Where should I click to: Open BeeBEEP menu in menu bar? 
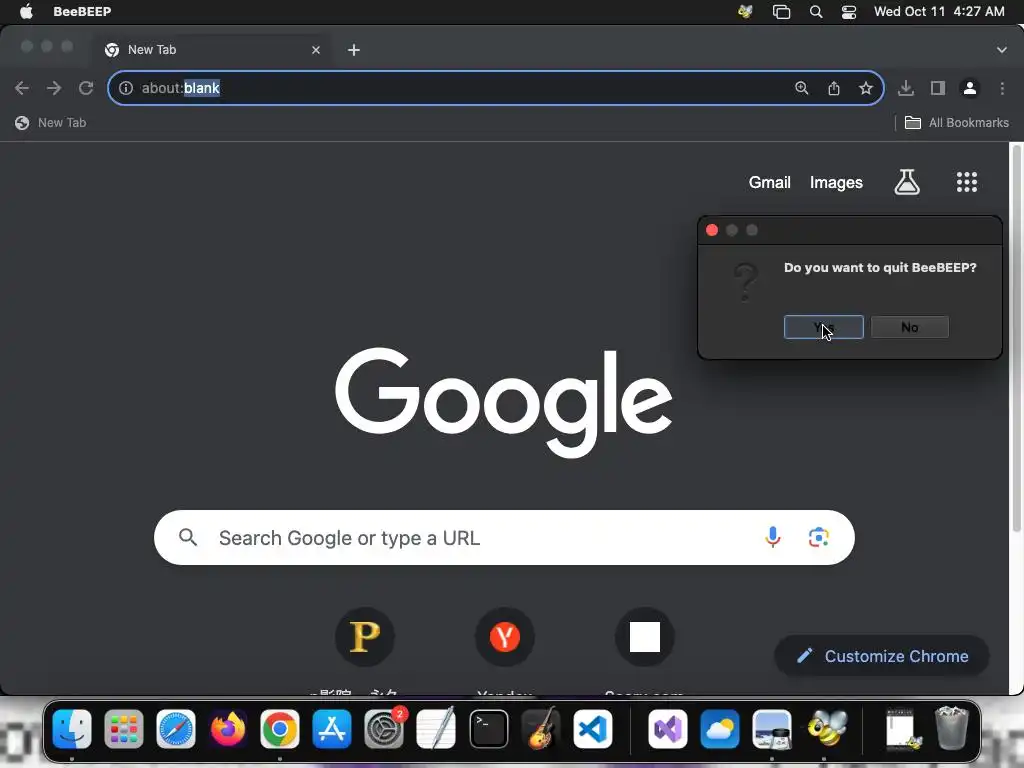[82, 11]
